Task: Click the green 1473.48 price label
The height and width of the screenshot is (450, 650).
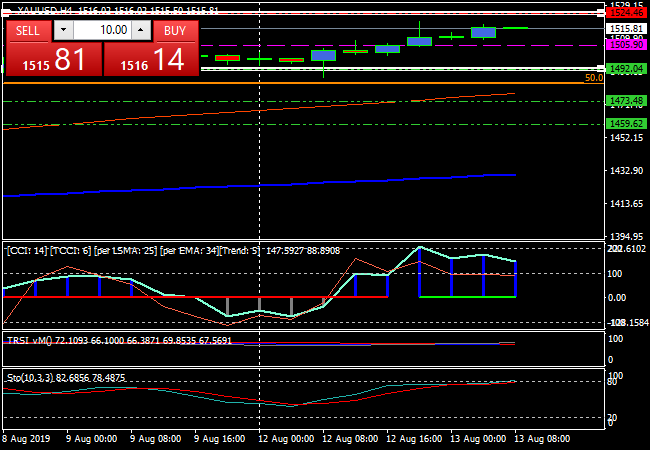Action: click(626, 101)
